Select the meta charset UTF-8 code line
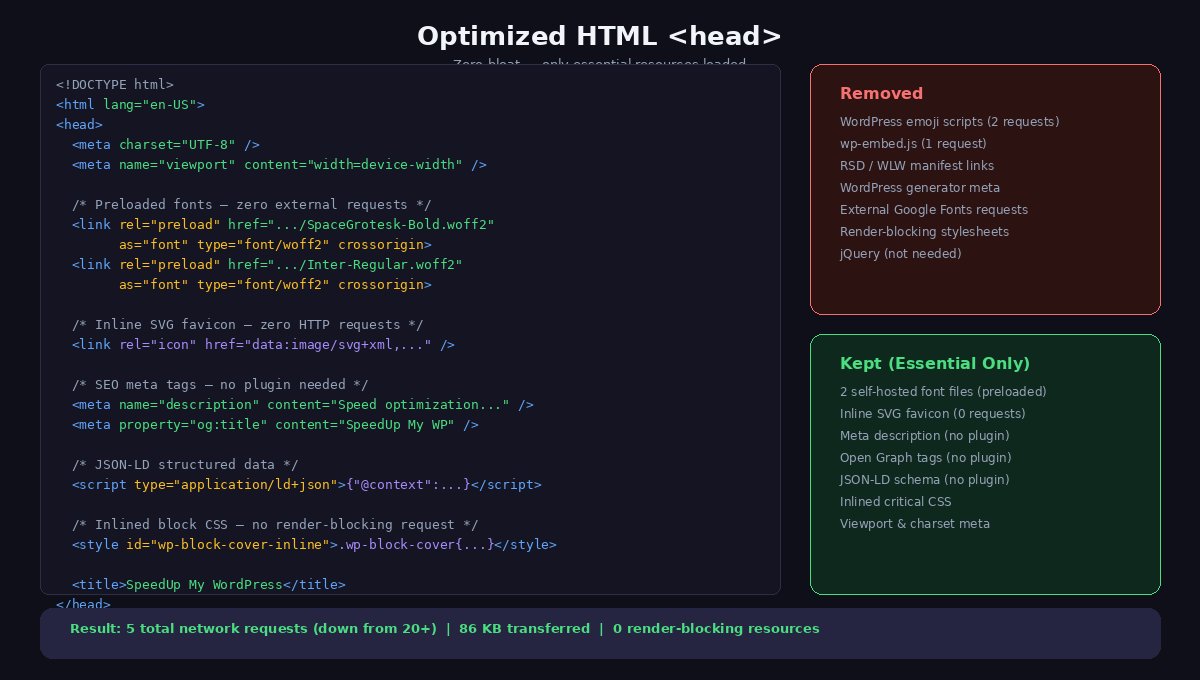This screenshot has width=1200, height=680. pos(163,144)
